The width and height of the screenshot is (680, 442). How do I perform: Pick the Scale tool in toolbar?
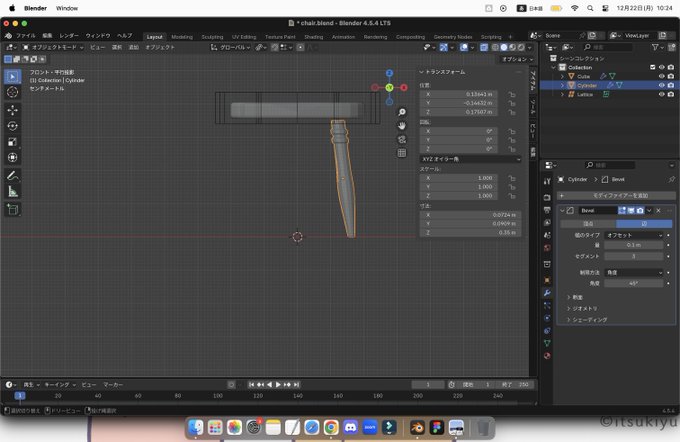pyautogui.click(x=13, y=142)
